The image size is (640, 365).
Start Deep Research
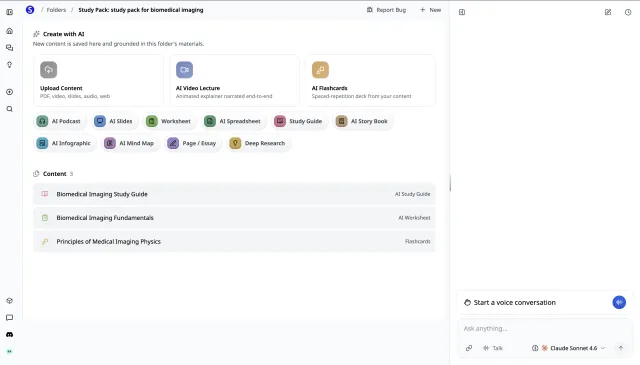[258, 143]
